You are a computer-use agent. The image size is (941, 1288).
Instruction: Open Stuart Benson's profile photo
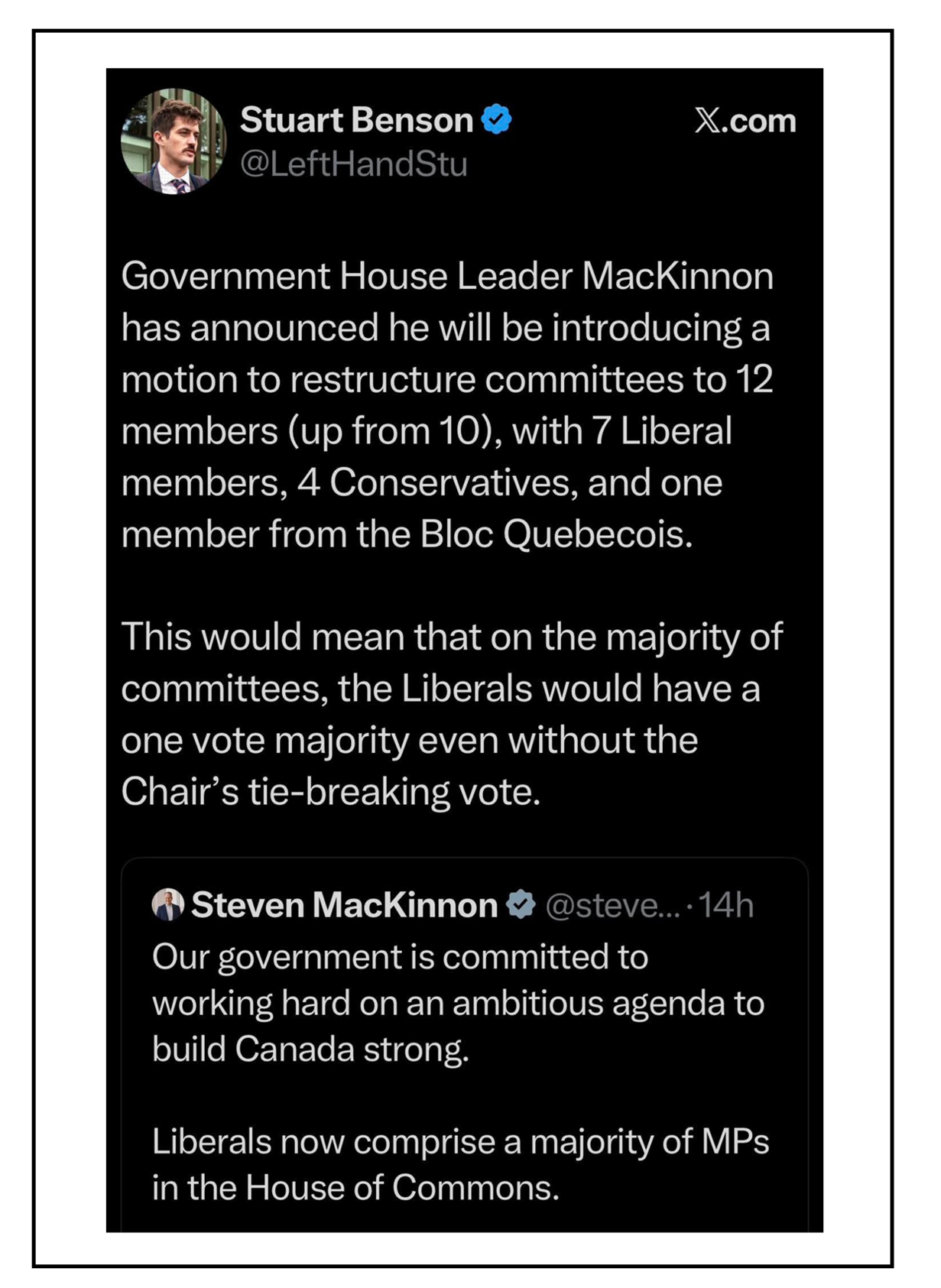(x=174, y=141)
